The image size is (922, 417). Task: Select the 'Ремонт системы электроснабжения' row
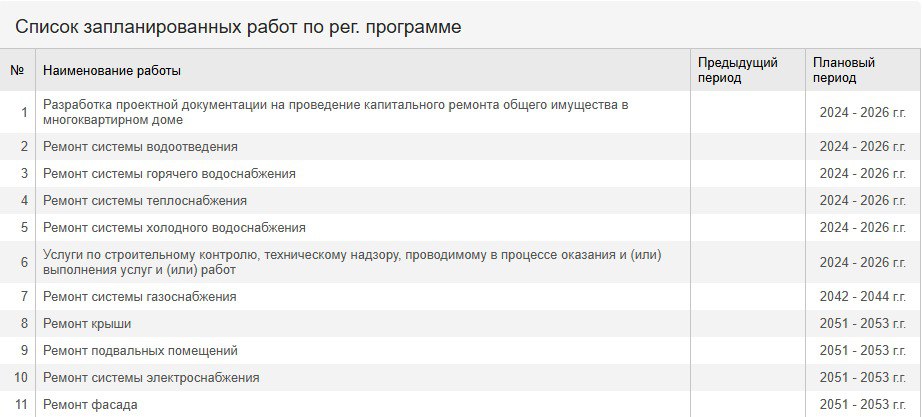(461, 378)
